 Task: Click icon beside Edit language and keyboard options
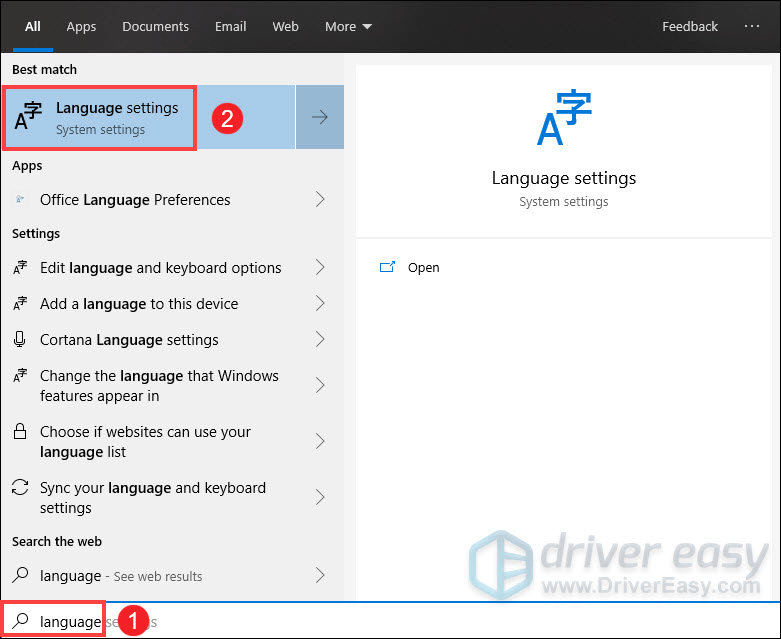(20, 267)
